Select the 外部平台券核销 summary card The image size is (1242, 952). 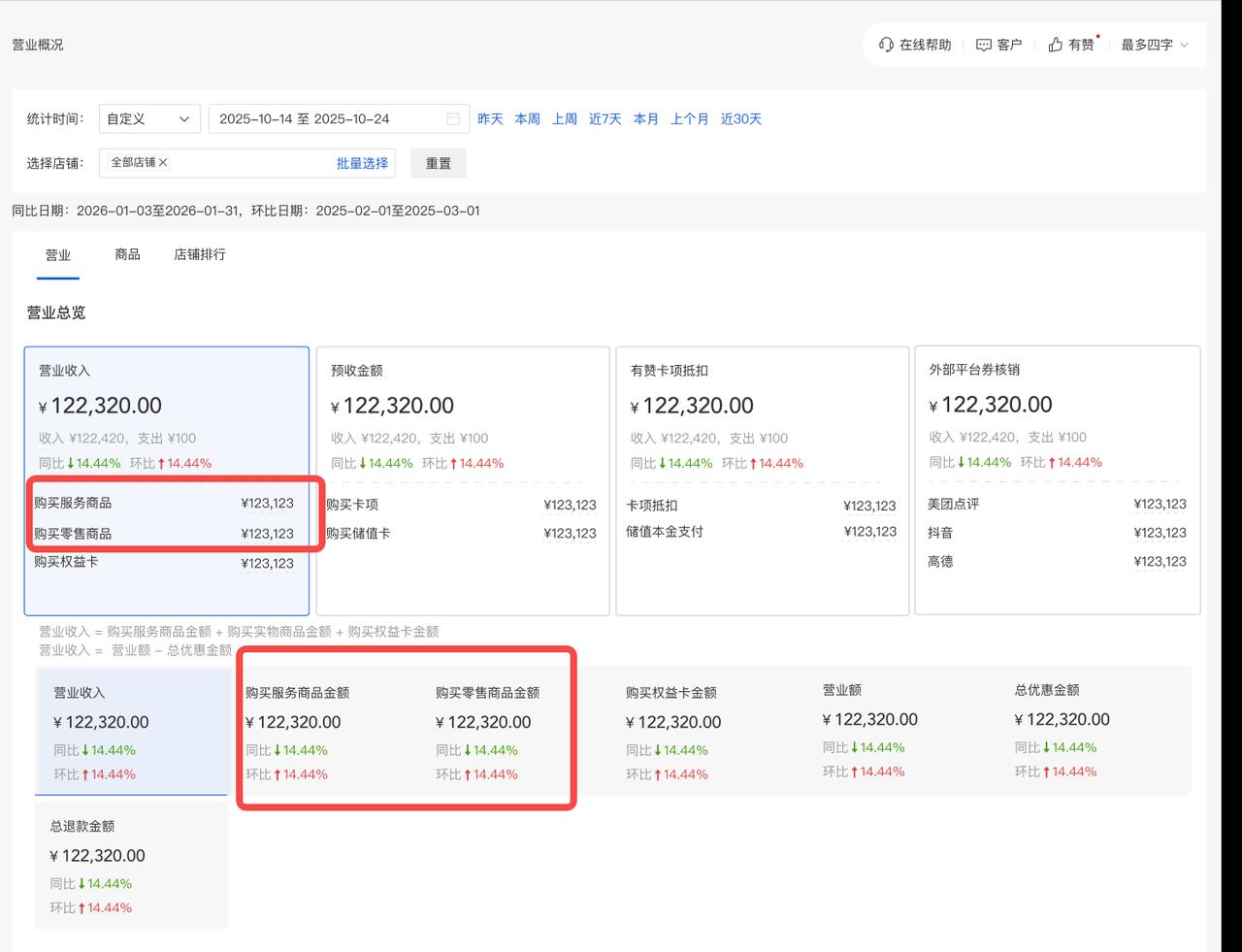1058,479
